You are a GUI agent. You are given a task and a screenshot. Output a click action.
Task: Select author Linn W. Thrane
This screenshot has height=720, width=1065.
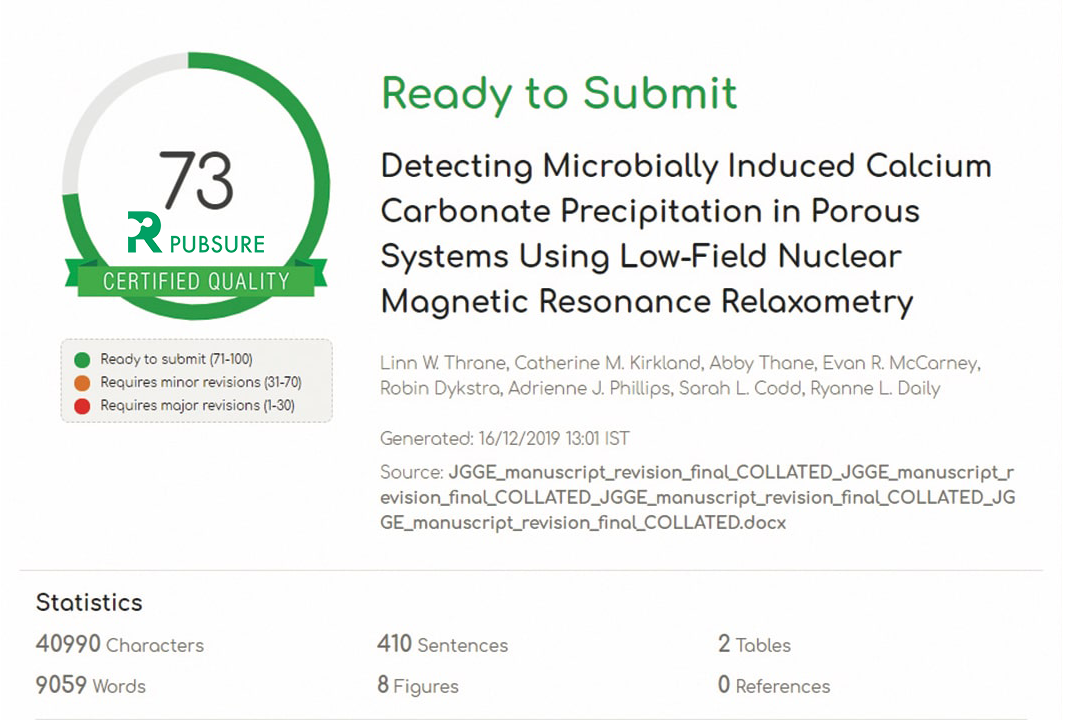(443, 363)
